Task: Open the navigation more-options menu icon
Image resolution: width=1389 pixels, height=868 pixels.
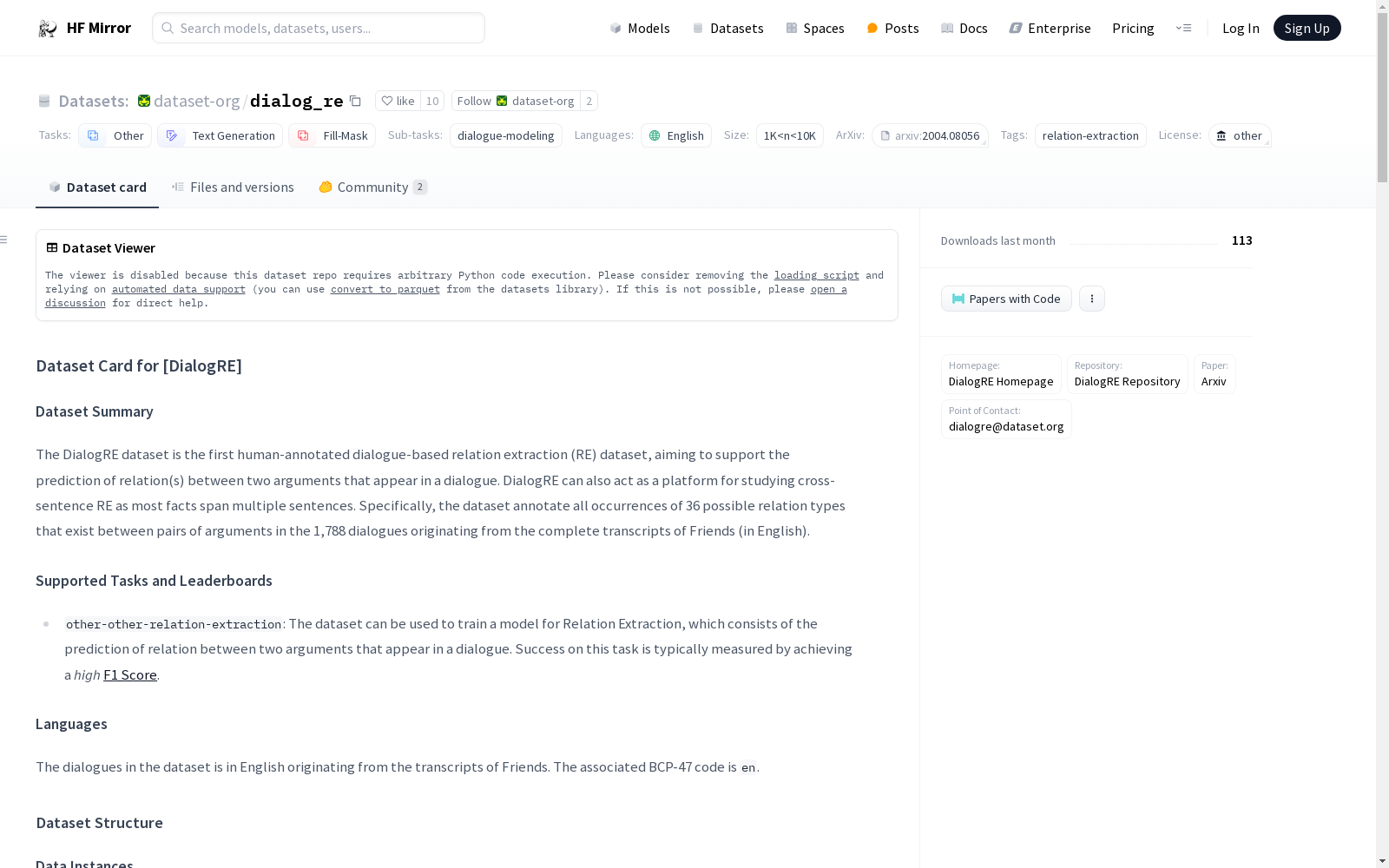Action: [x=1183, y=28]
